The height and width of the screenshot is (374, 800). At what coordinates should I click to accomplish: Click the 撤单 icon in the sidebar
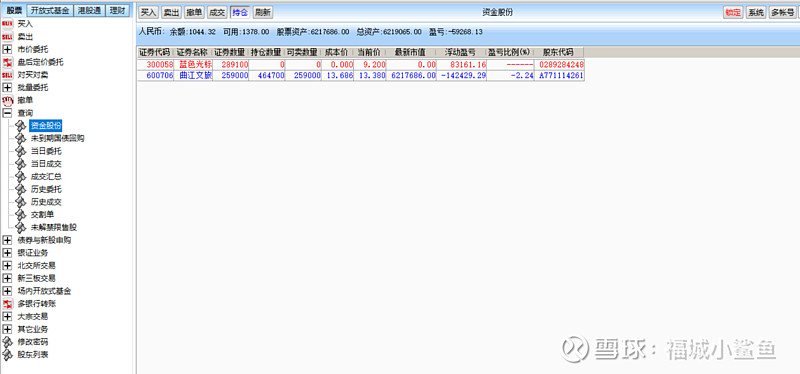coord(8,100)
